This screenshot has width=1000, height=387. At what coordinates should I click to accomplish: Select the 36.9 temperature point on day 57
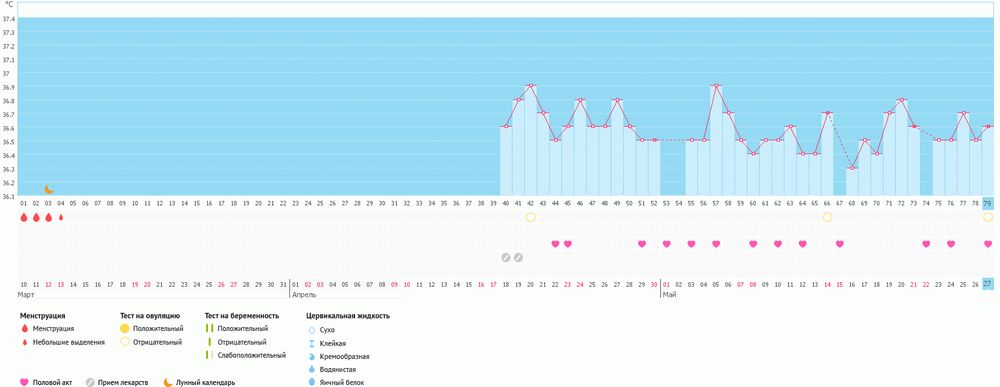coord(716,85)
